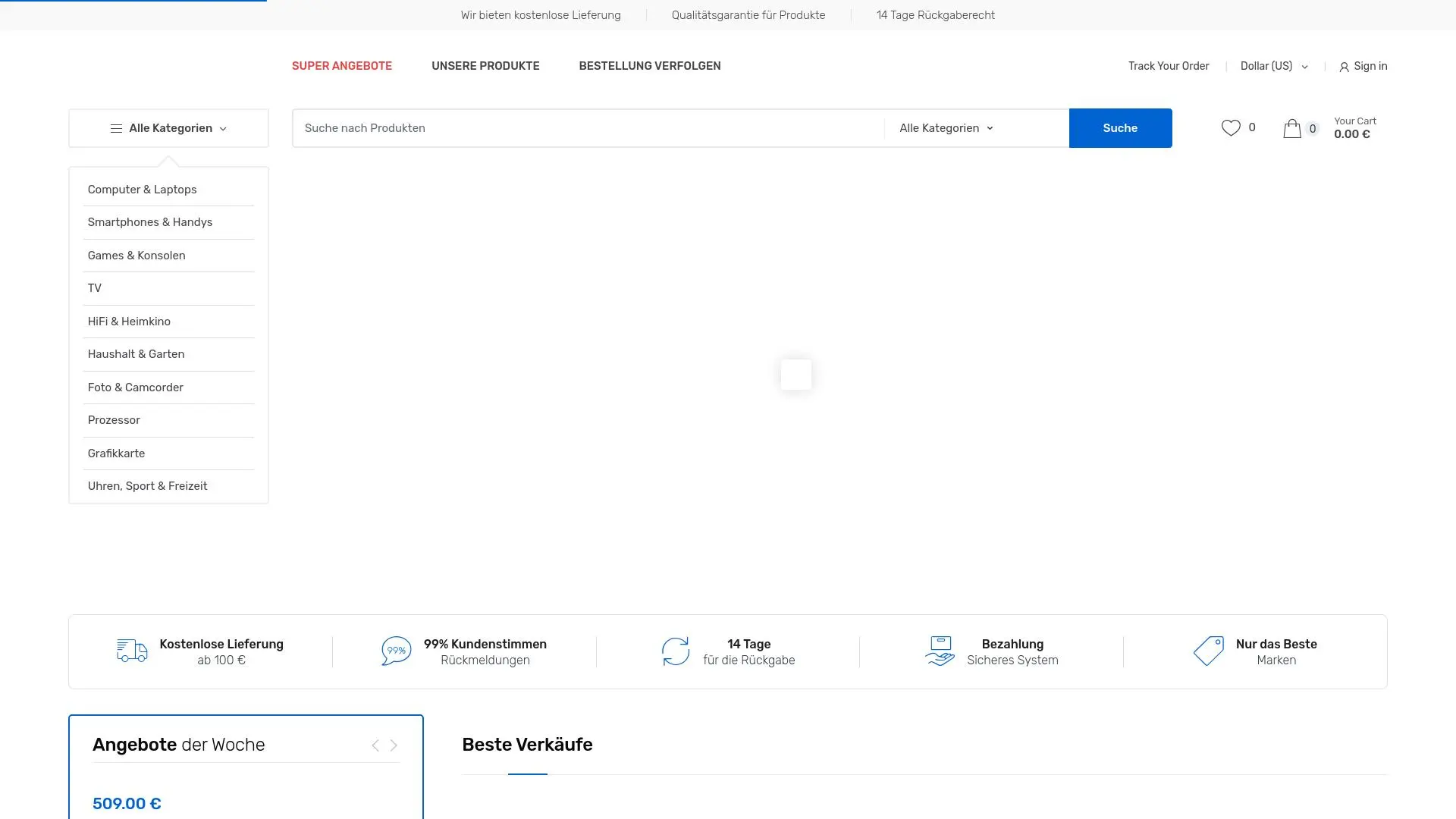The image size is (1456, 819).
Task: Open the SUPER ANGEBOTE menu item
Action: pos(341,66)
